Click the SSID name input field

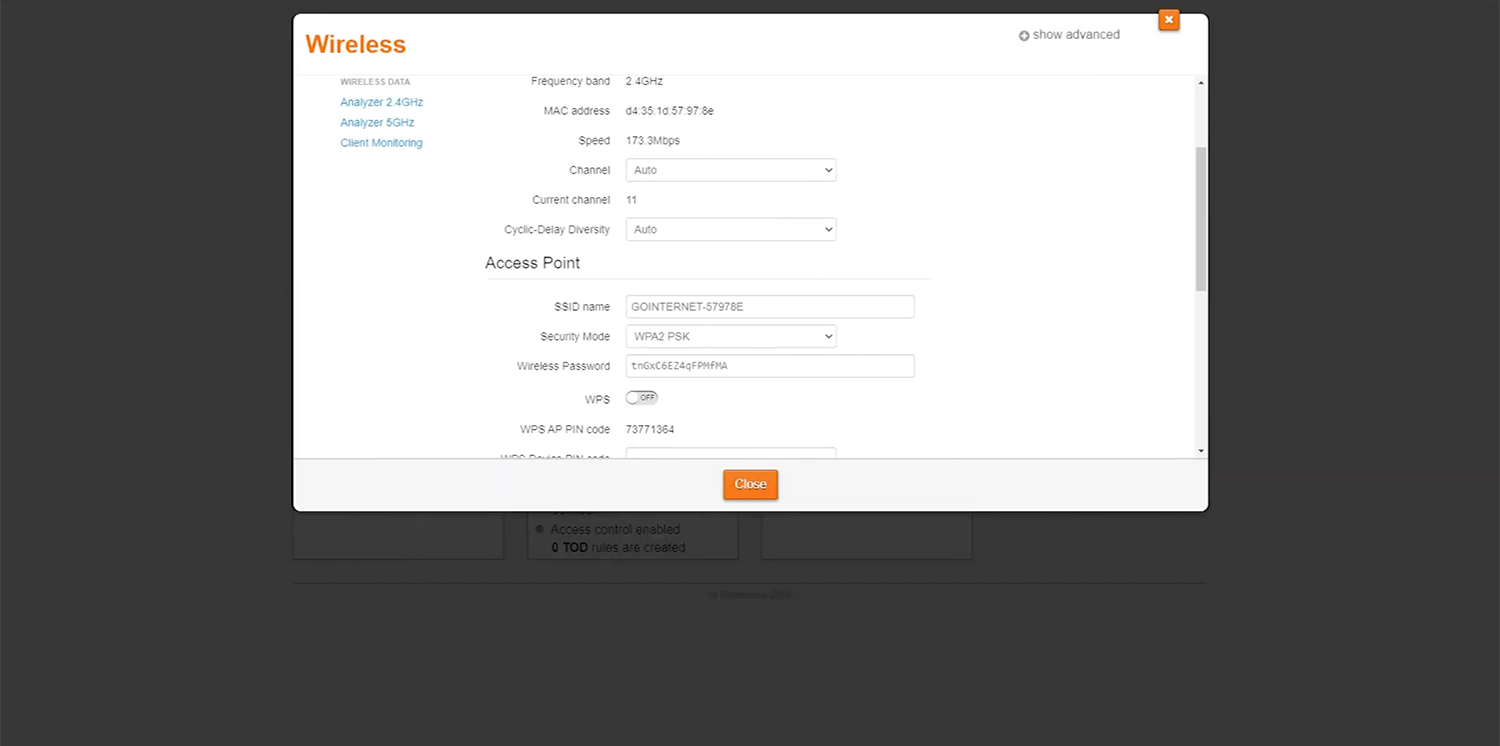tap(769, 307)
